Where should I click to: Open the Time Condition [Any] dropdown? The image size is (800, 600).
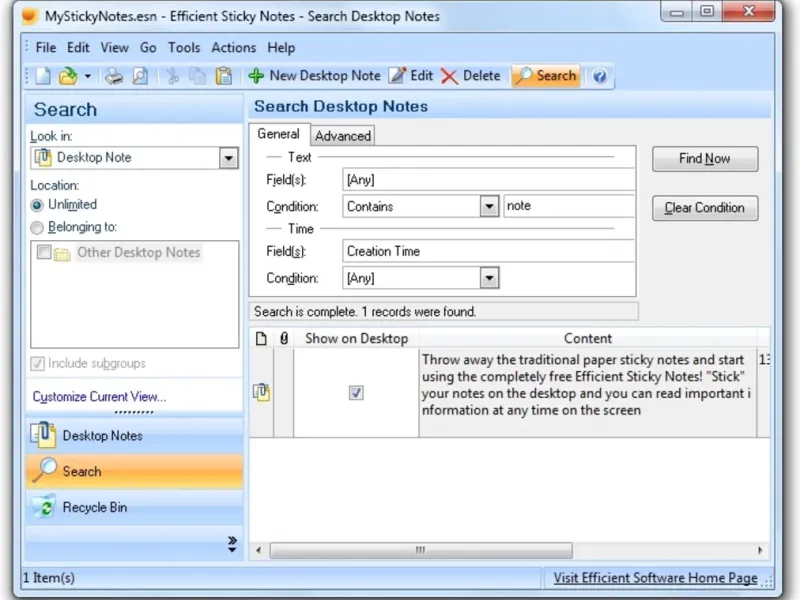pyautogui.click(x=489, y=278)
